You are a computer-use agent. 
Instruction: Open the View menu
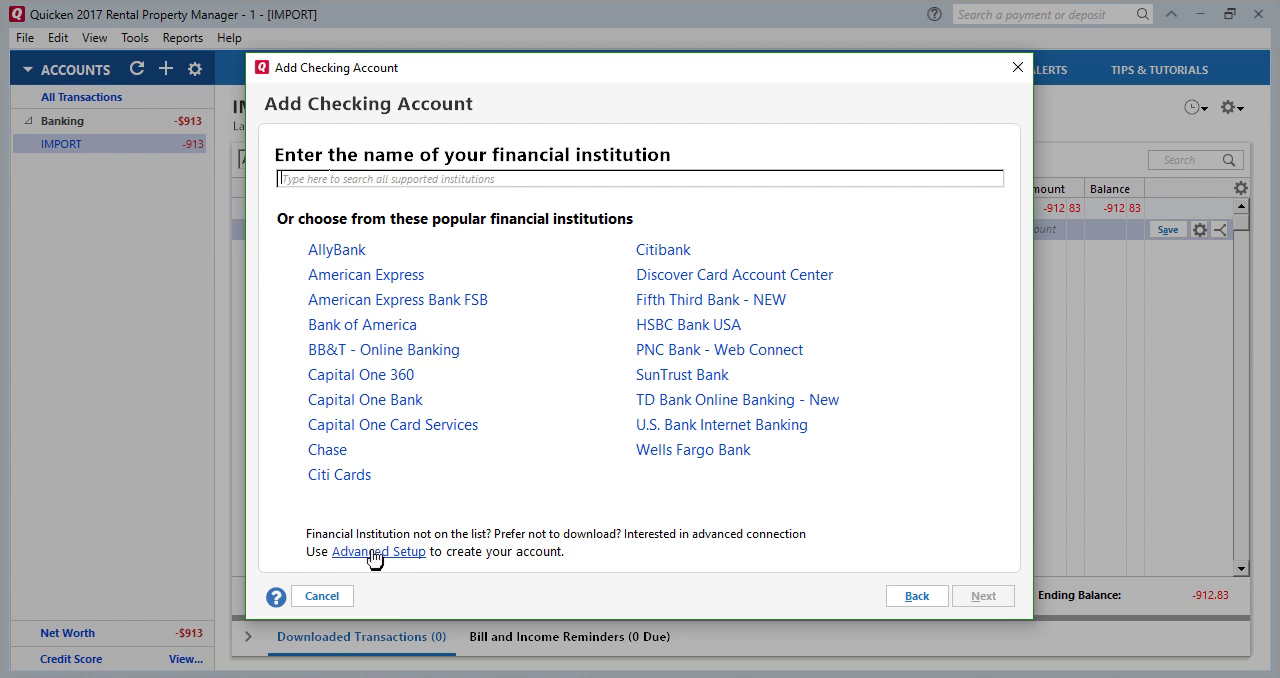tap(94, 38)
